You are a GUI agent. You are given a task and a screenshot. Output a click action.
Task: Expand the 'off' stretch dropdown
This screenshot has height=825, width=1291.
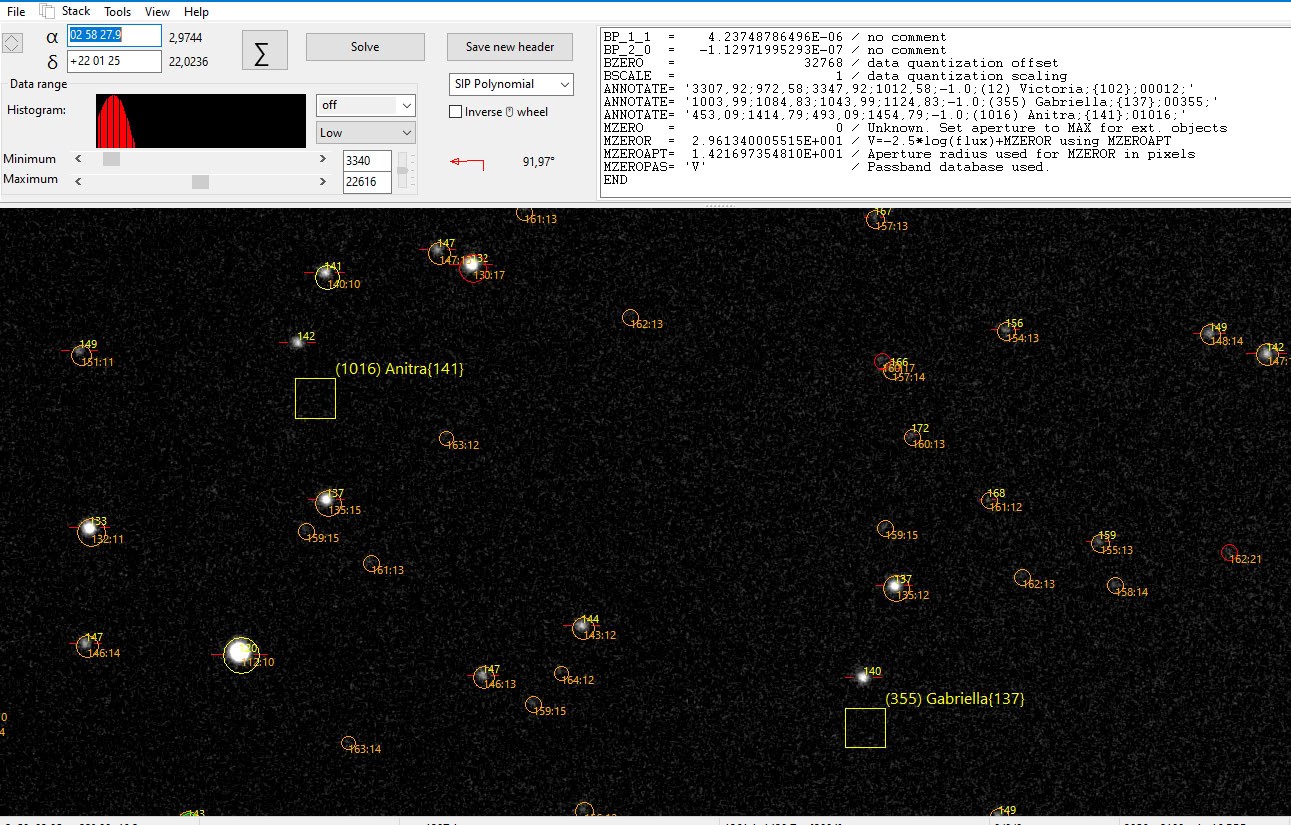tap(406, 104)
